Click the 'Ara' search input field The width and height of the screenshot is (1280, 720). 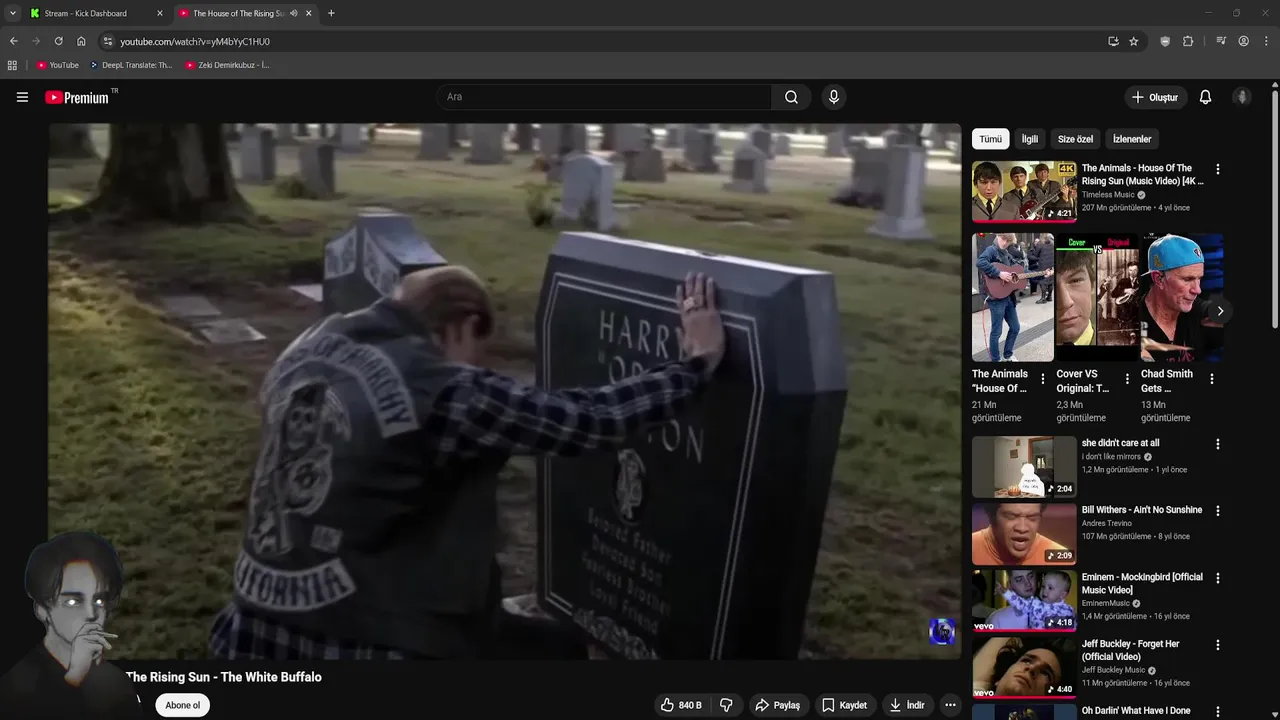coord(603,97)
